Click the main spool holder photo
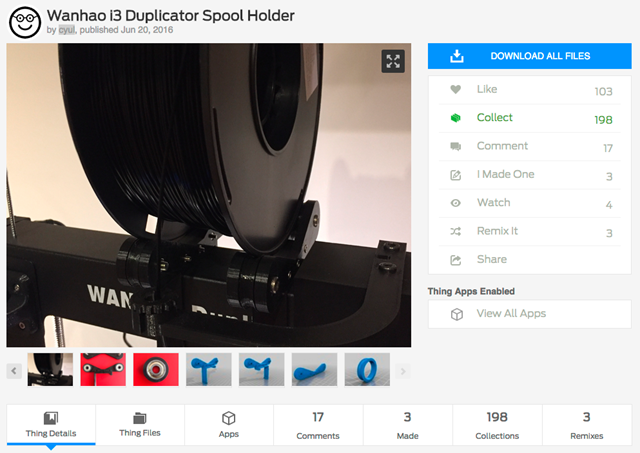640x453 pixels. [x=209, y=195]
